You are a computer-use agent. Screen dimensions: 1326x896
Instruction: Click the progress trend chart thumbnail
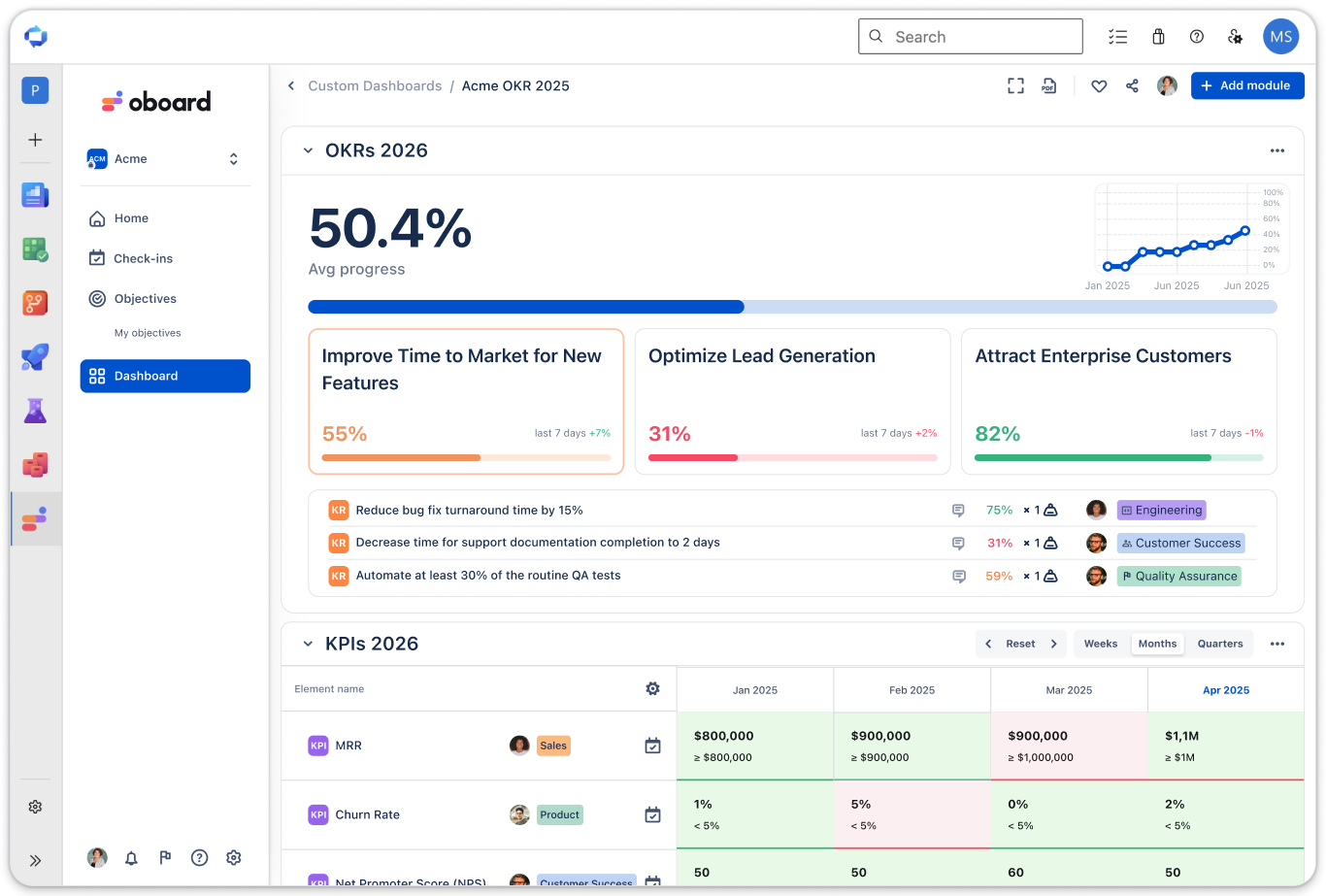tap(1191, 229)
